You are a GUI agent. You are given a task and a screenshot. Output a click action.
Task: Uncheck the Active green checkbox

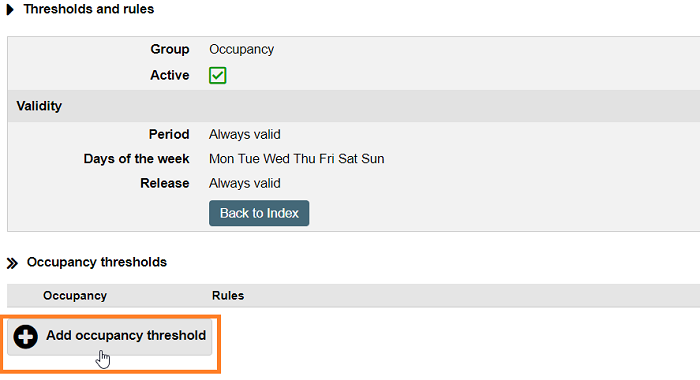(x=217, y=75)
